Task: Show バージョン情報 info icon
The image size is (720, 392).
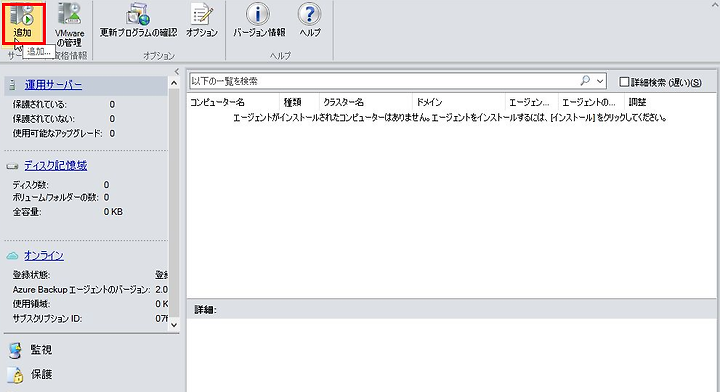Action: 259,14
